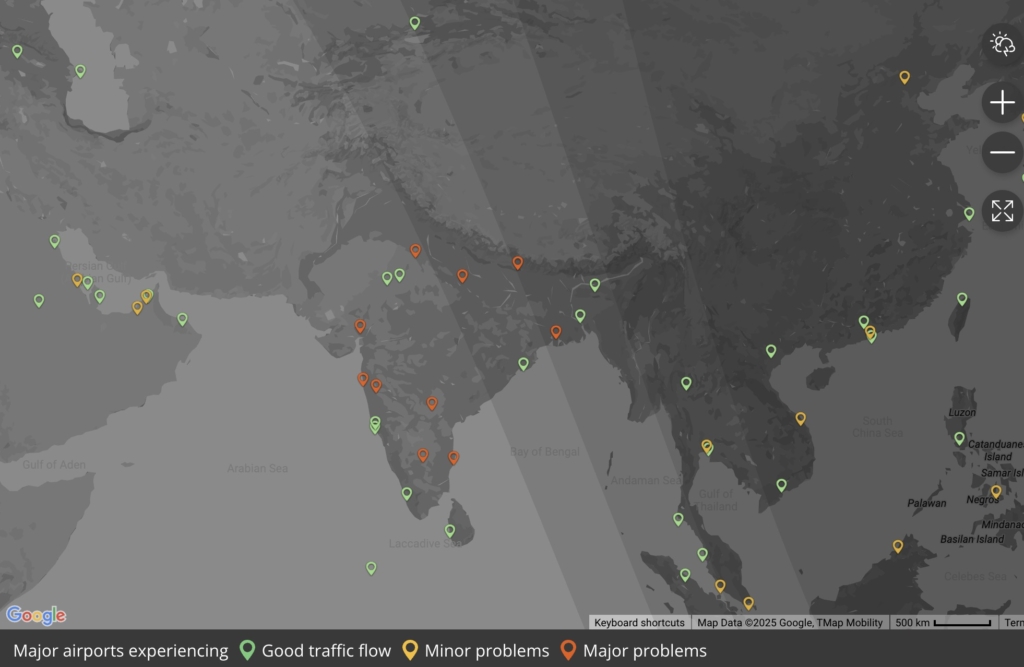Click the orange marker near Kolkata
1024x667 pixels.
[x=555, y=331]
